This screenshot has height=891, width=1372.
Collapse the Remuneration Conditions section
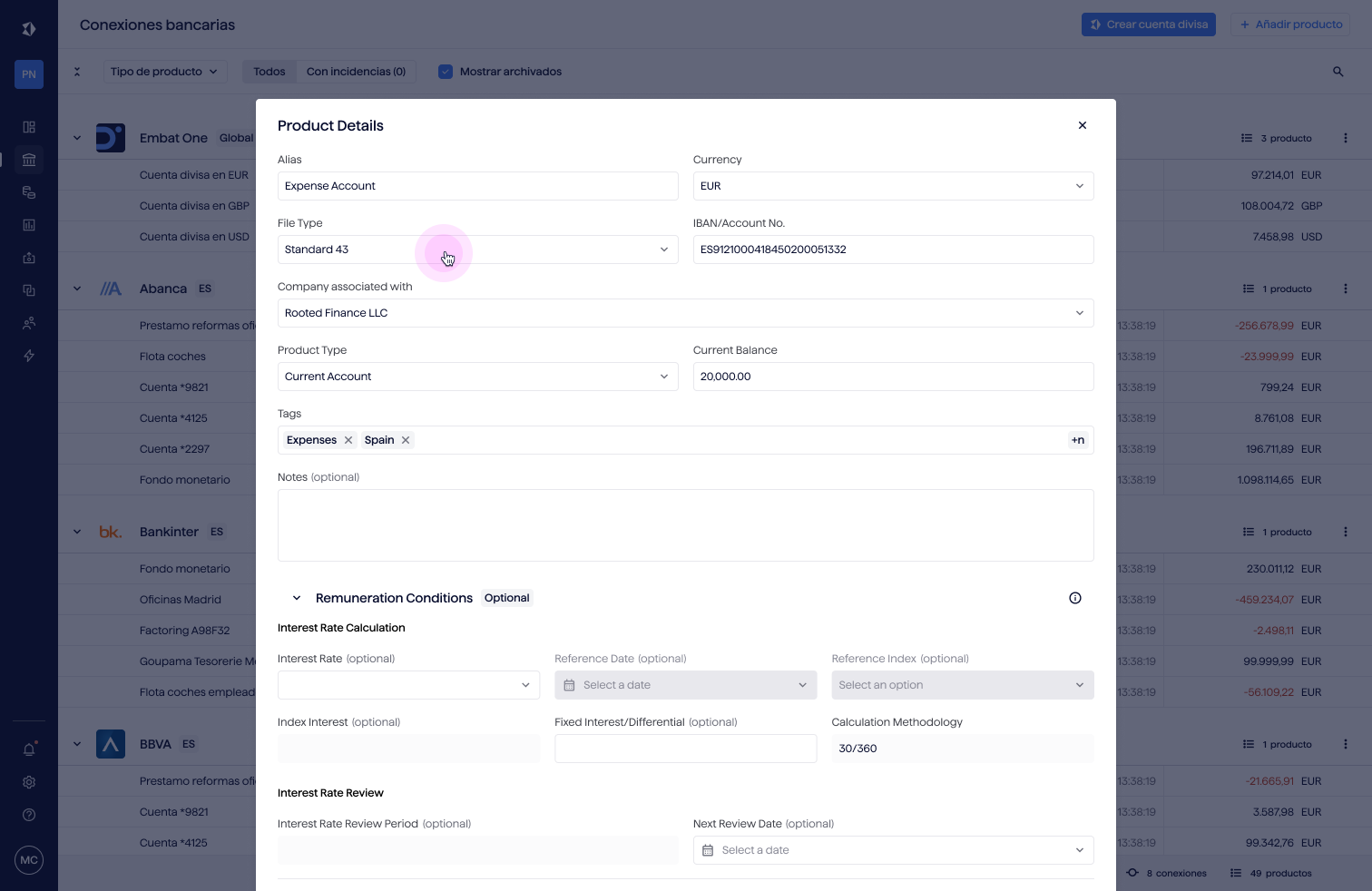coord(297,598)
